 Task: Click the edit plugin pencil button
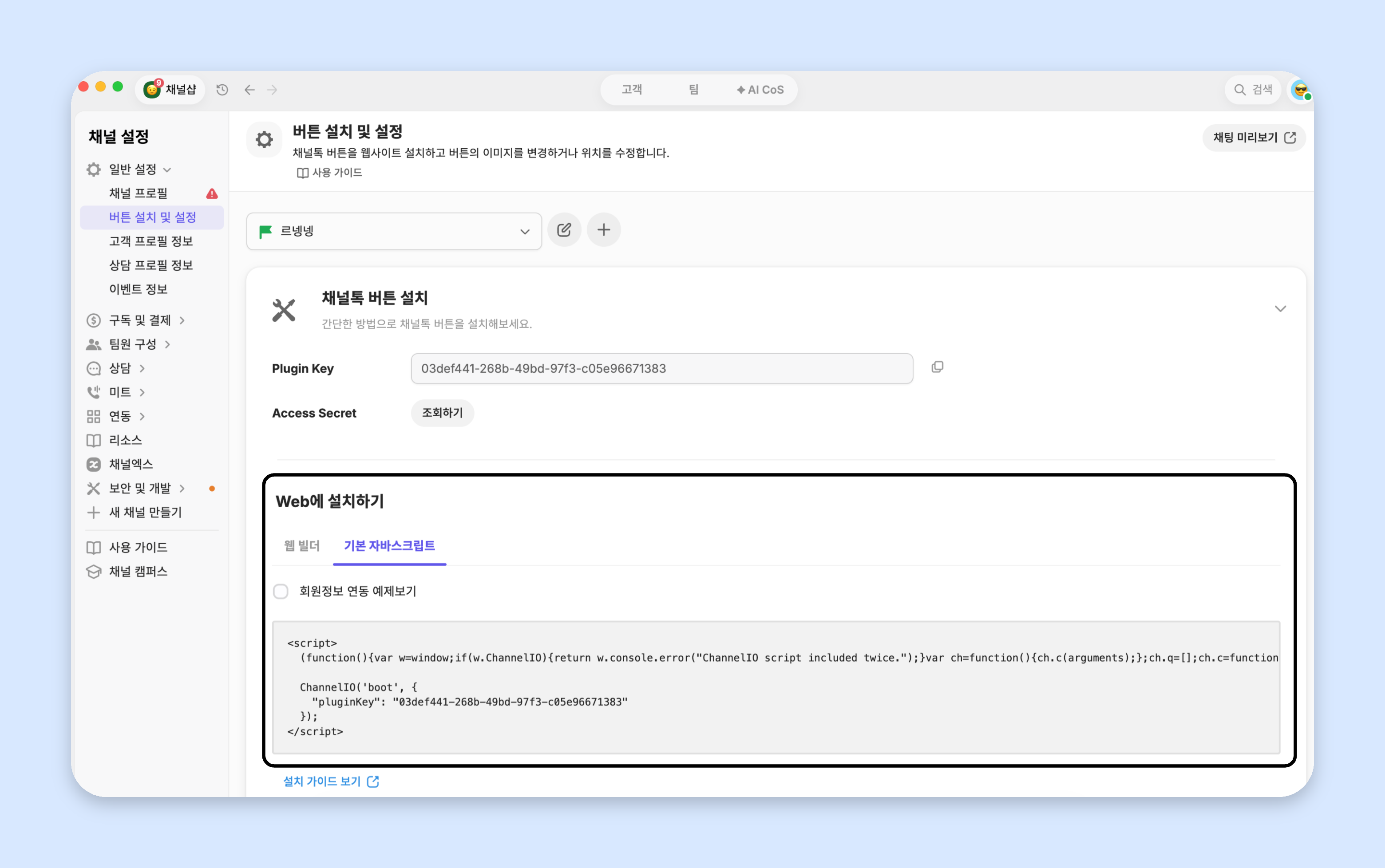coord(565,230)
